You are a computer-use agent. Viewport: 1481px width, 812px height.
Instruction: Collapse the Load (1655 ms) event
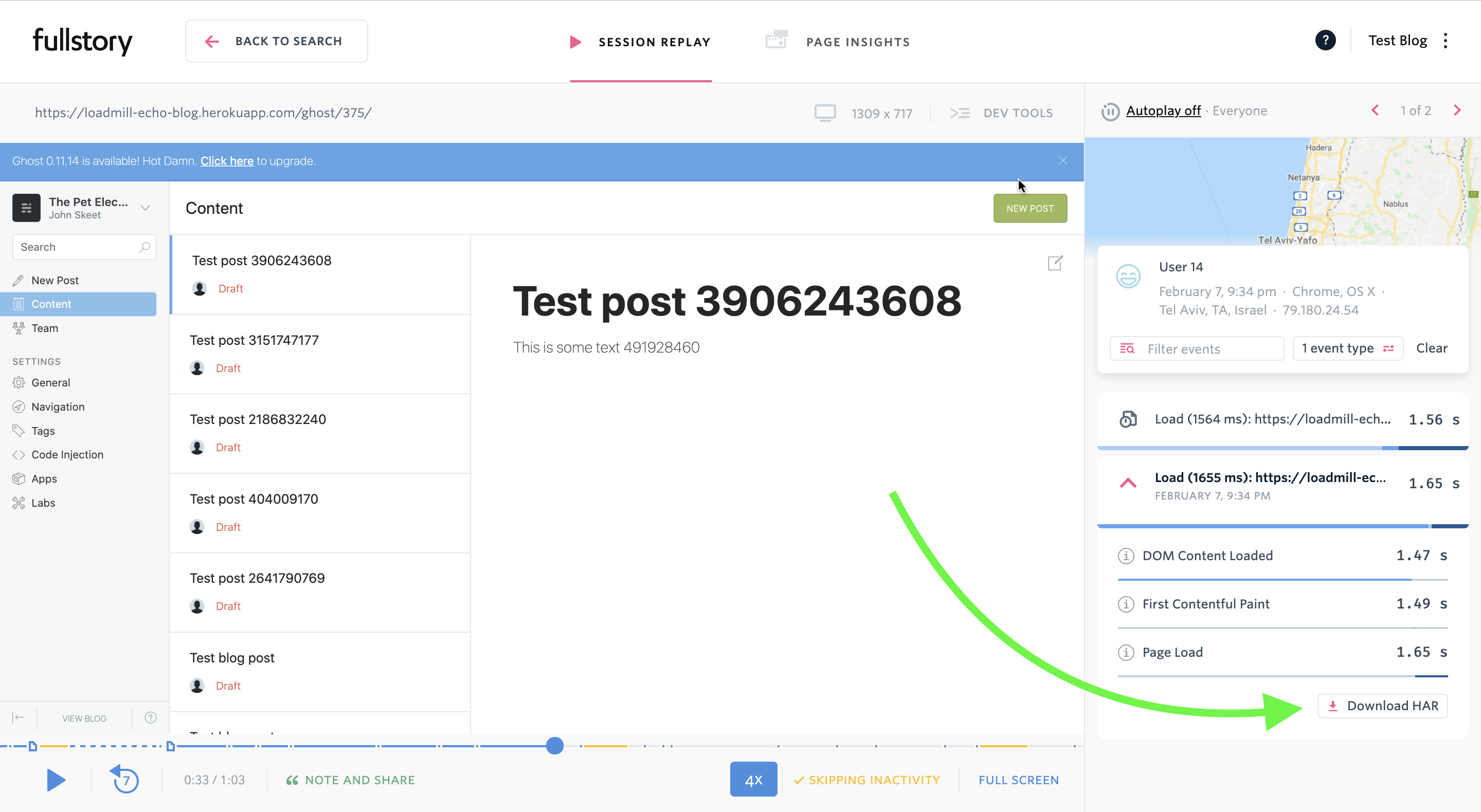click(1128, 483)
